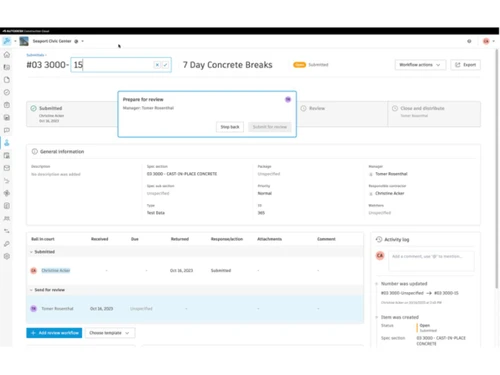
Task: Open the Forms clipboard icon in the sidebar
Action: click(7, 105)
